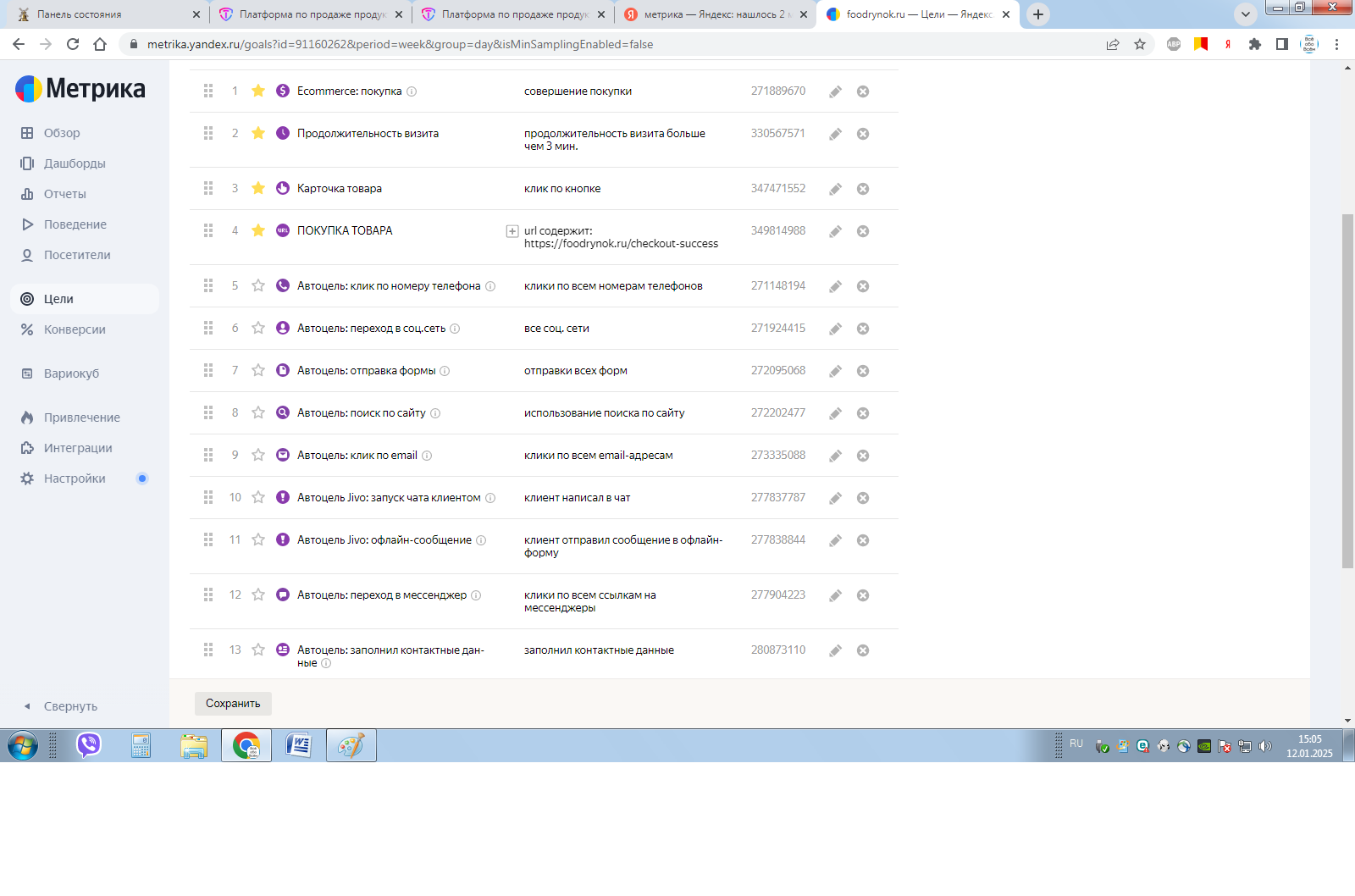Unstar the Продолжительность визита goal
Screen dimensions: 1355x896
[258, 133]
